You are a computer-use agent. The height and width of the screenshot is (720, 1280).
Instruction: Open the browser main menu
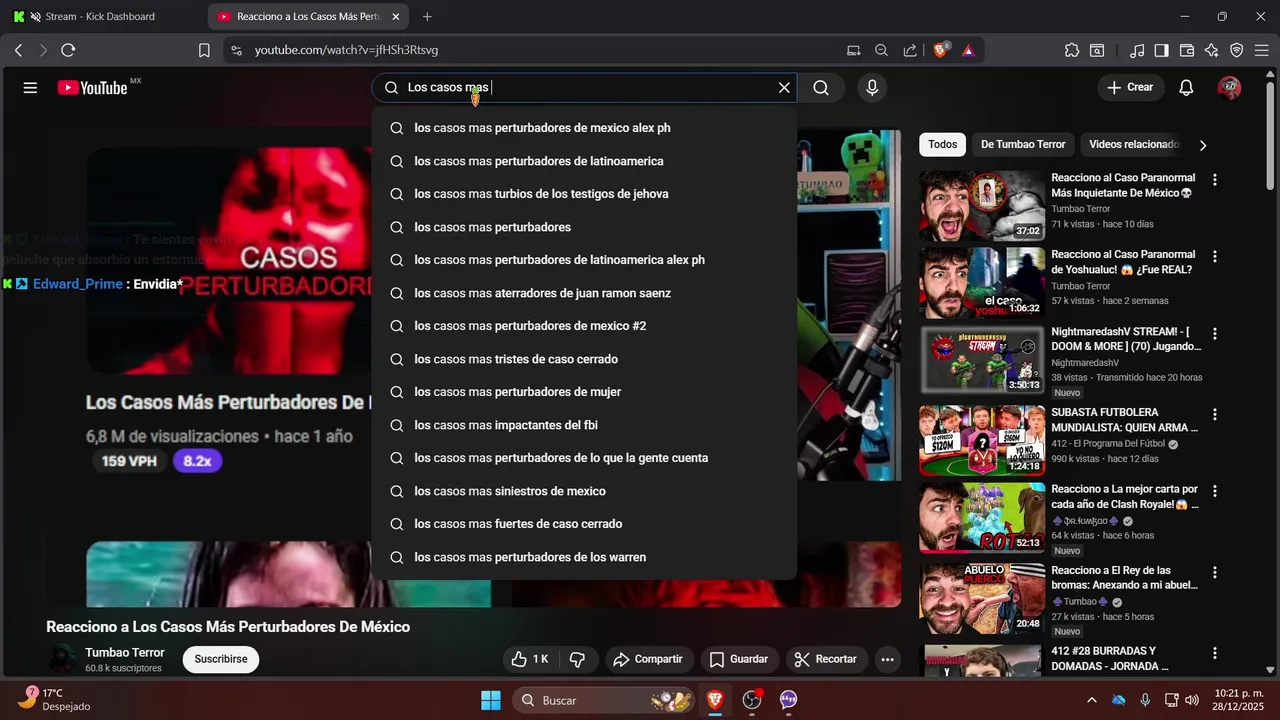pos(1260,50)
